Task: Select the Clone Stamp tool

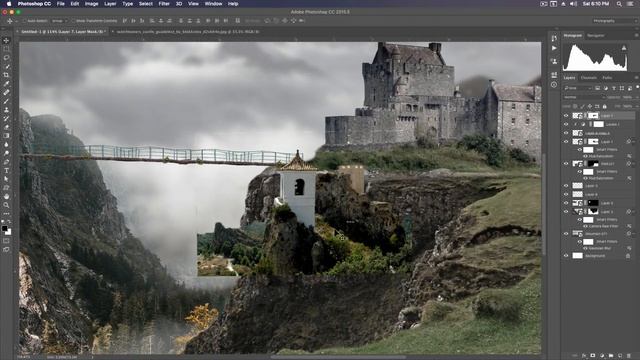Action: pyautogui.click(x=6, y=110)
